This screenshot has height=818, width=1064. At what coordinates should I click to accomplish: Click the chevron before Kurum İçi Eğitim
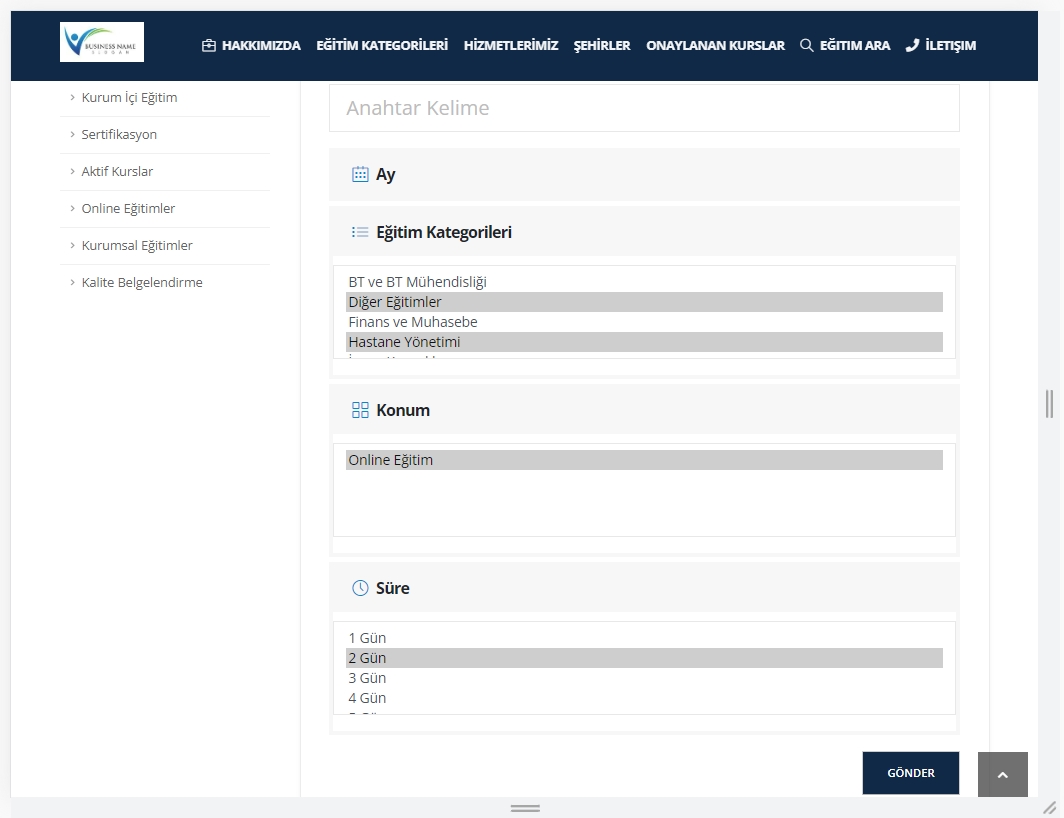[x=72, y=97]
